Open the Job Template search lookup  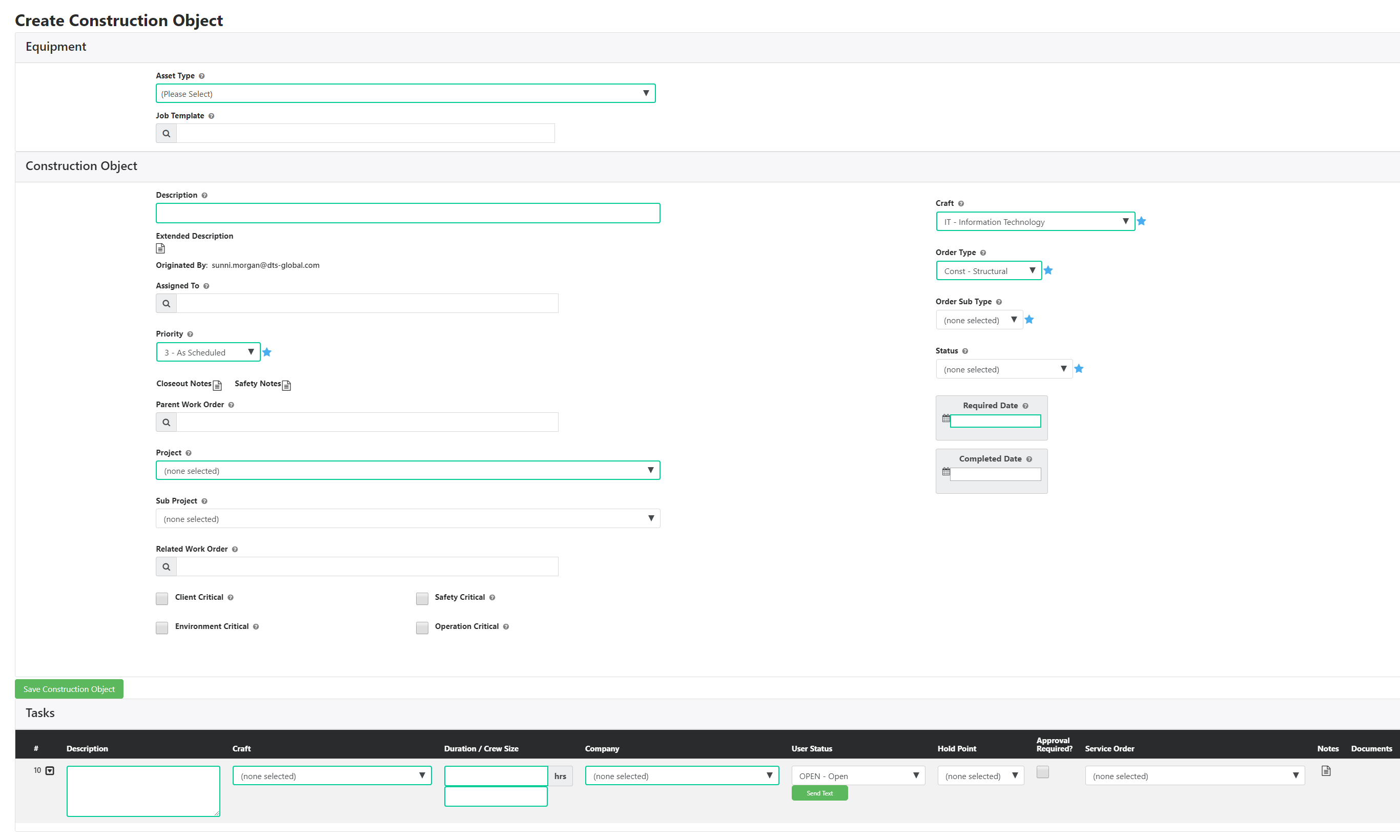point(166,133)
